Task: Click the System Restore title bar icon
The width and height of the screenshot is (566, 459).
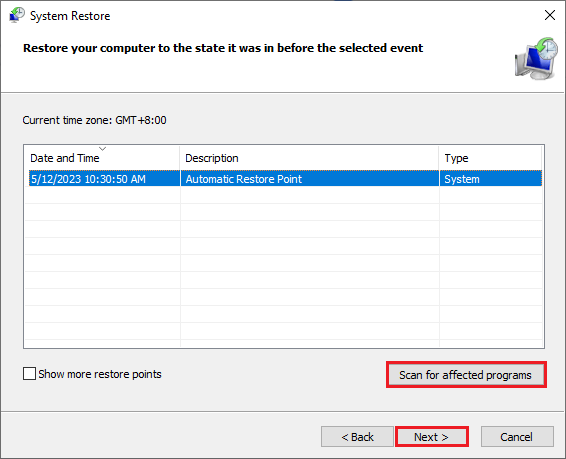Action: pyautogui.click(x=17, y=16)
